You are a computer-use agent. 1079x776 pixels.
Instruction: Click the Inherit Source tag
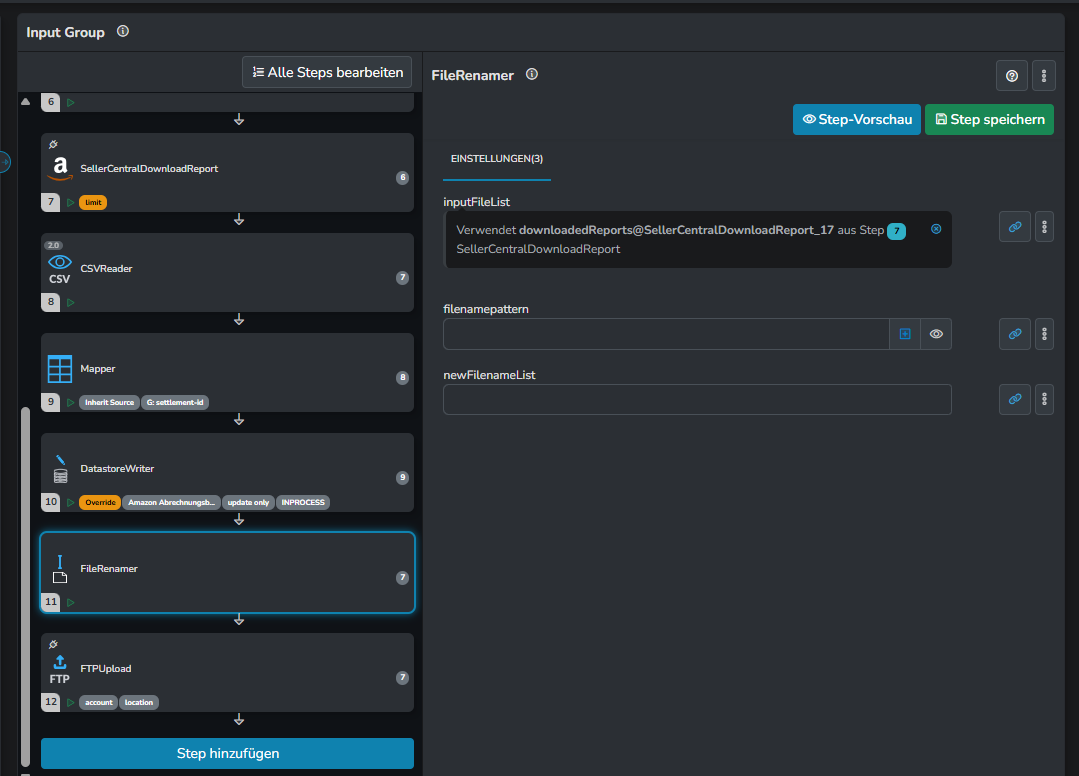click(x=109, y=402)
